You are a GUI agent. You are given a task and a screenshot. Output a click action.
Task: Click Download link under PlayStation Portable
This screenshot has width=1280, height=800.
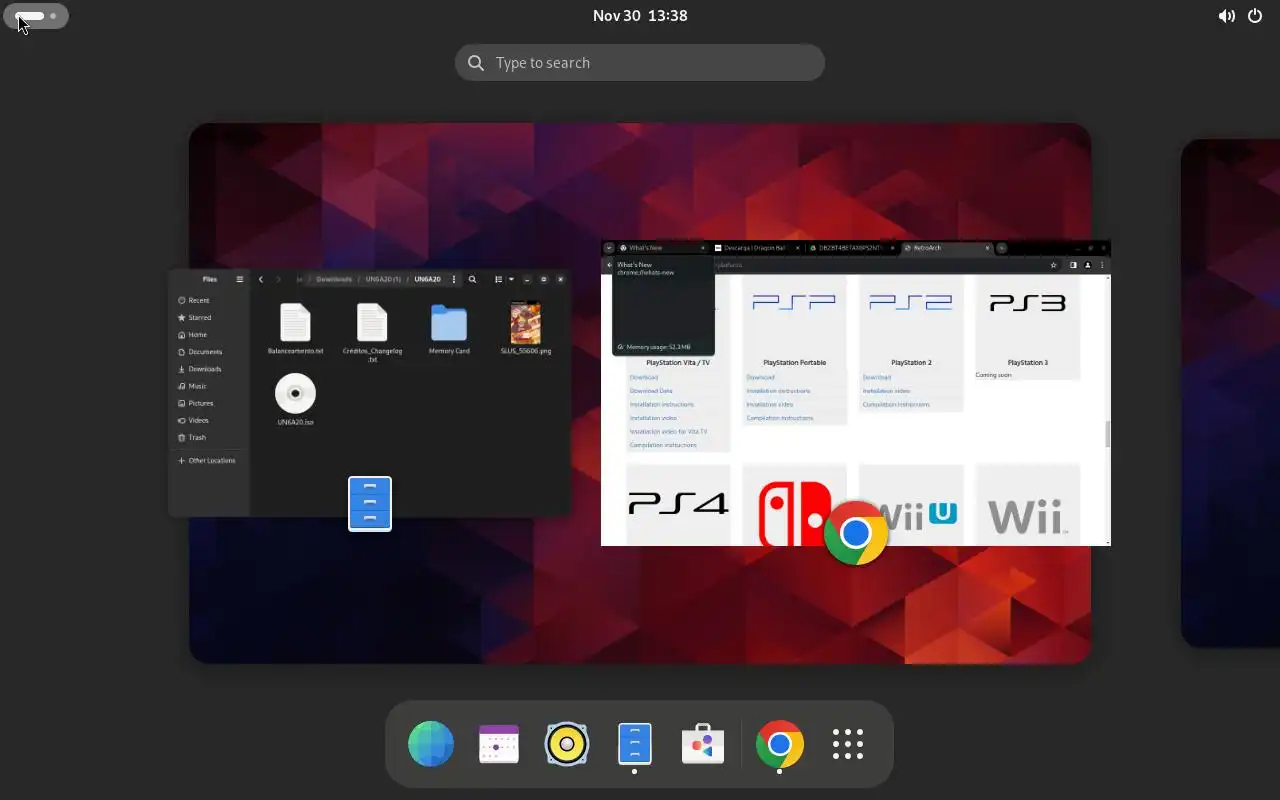[760, 378]
